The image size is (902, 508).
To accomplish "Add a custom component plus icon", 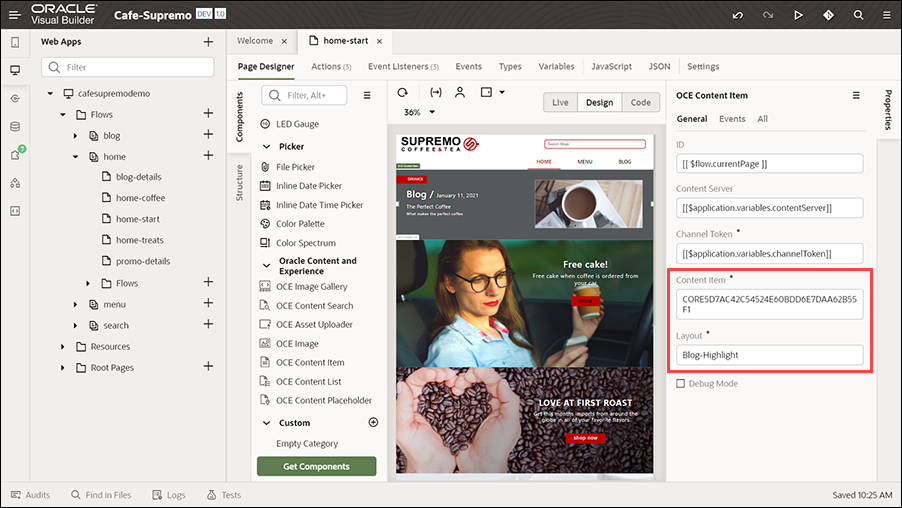I will pos(373,422).
